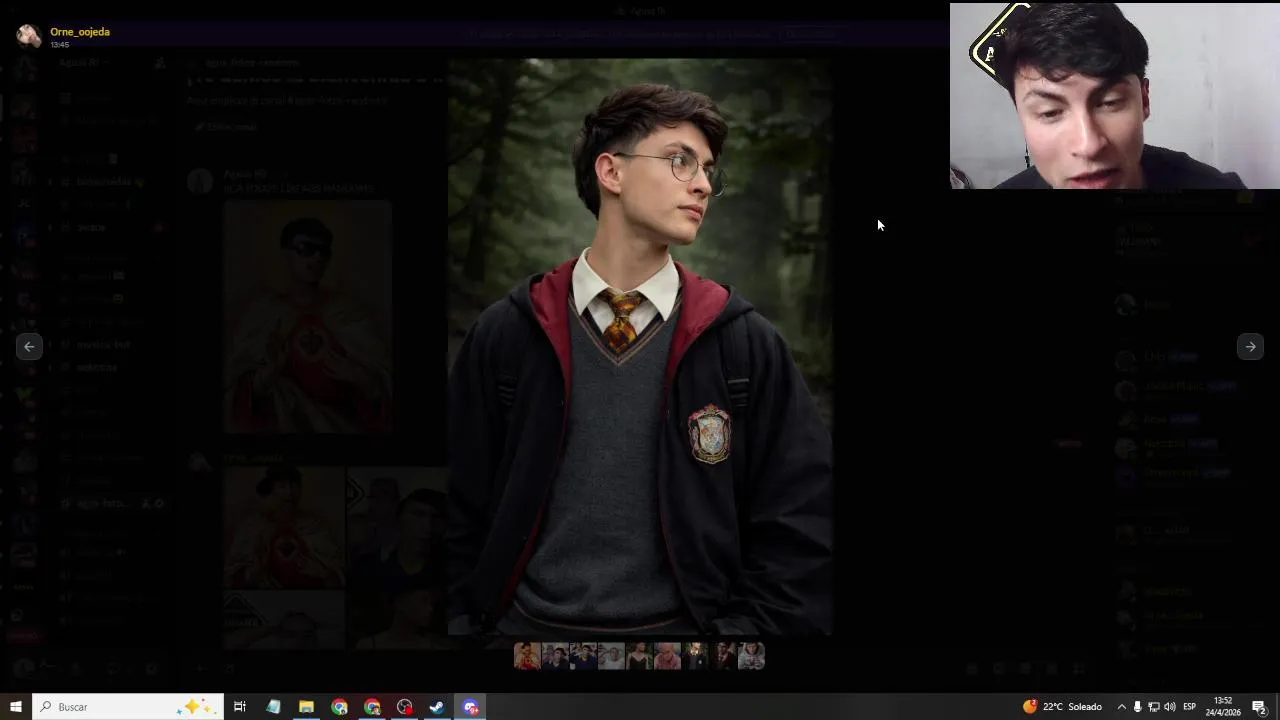Open Discord from the taskbar
The height and width of the screenshot is (720, 1280).
pyautogui.click(x=471, y=707)
